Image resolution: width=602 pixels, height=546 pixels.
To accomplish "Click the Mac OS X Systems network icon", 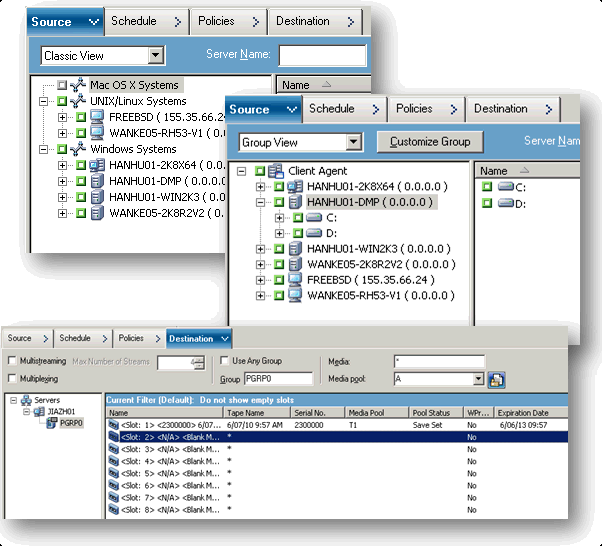I will tap(78, 85).
